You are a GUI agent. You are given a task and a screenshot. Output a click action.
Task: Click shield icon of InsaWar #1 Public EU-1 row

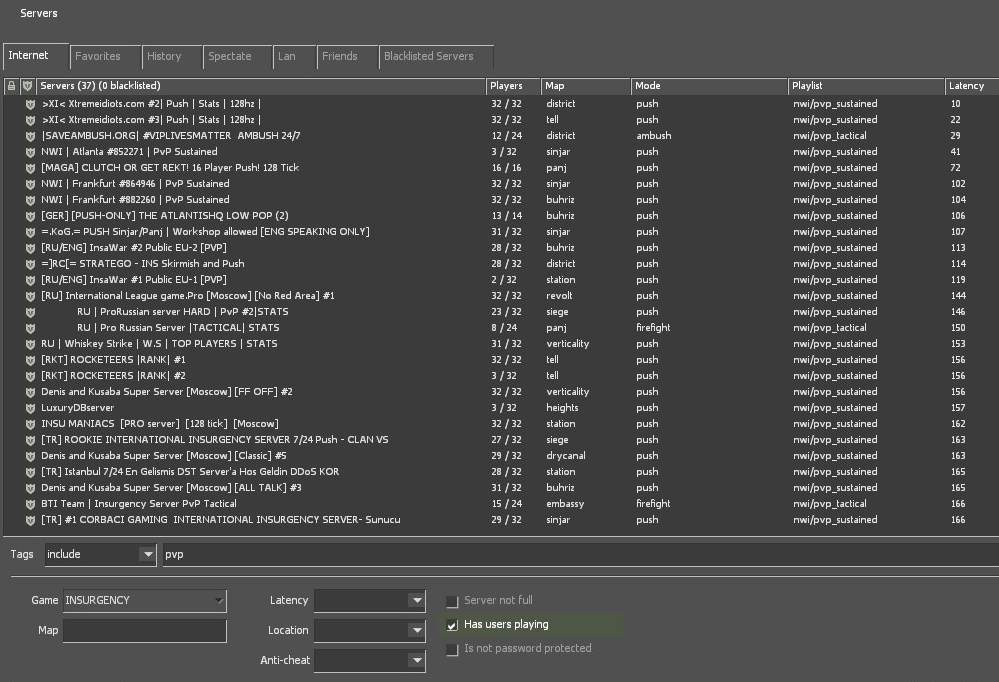(30, 280)
